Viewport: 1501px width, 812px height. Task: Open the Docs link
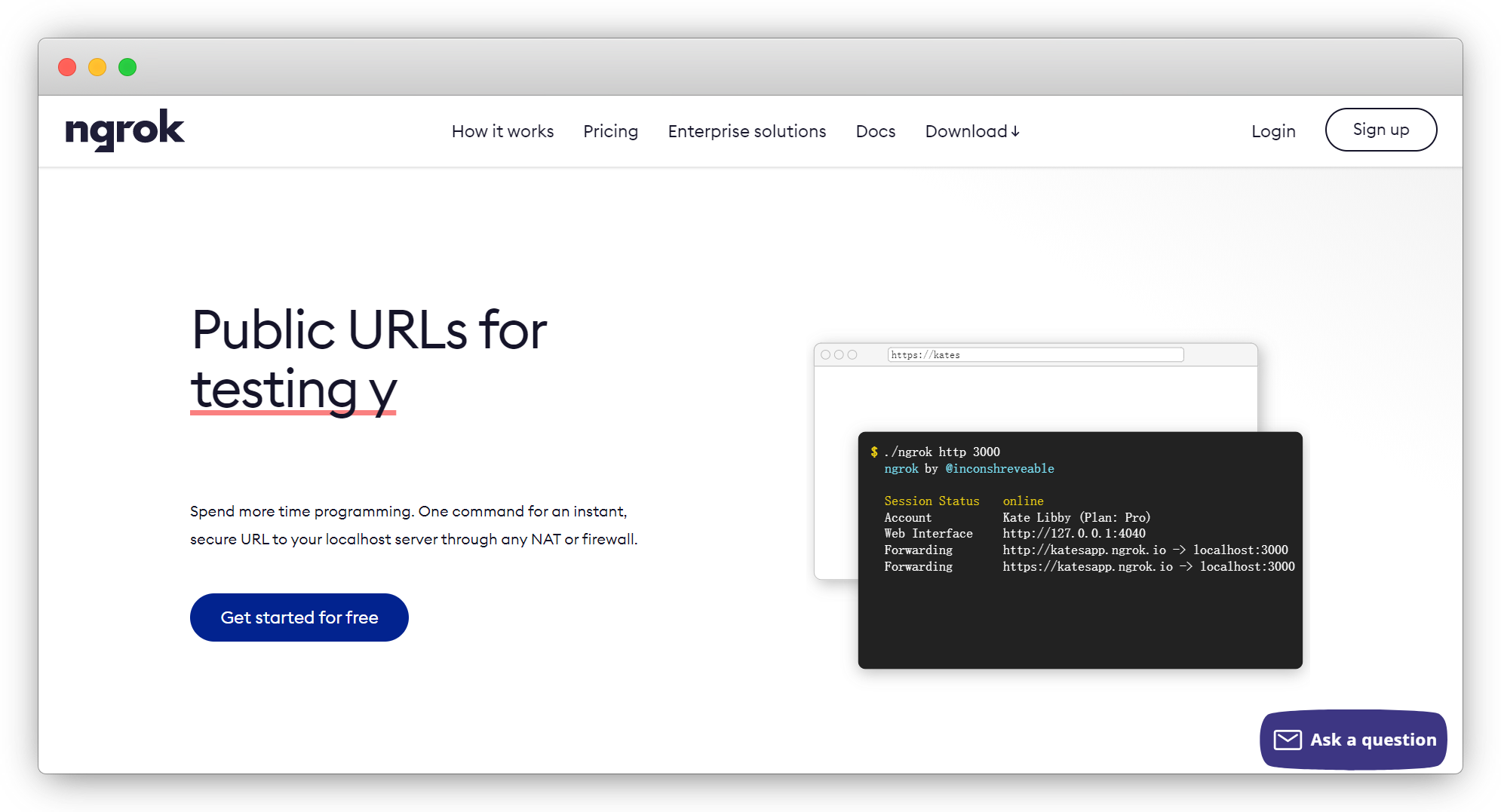[x=875, y=131]
